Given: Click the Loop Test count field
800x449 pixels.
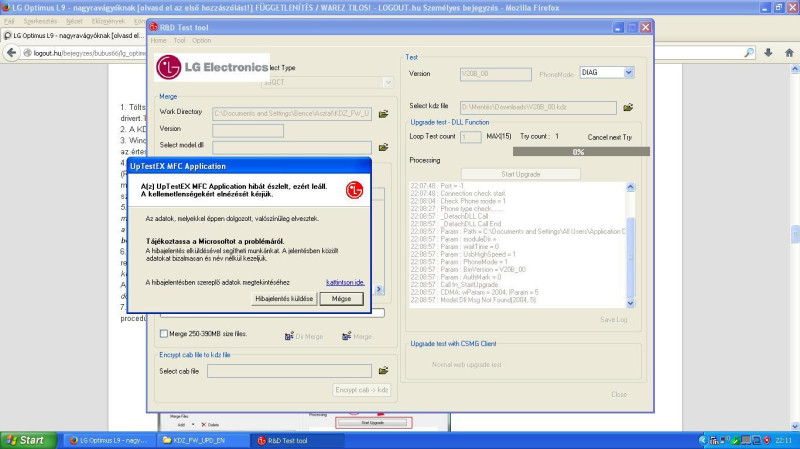Looking at the screenshot, I should pyautogui.click(x=470, y=137).
